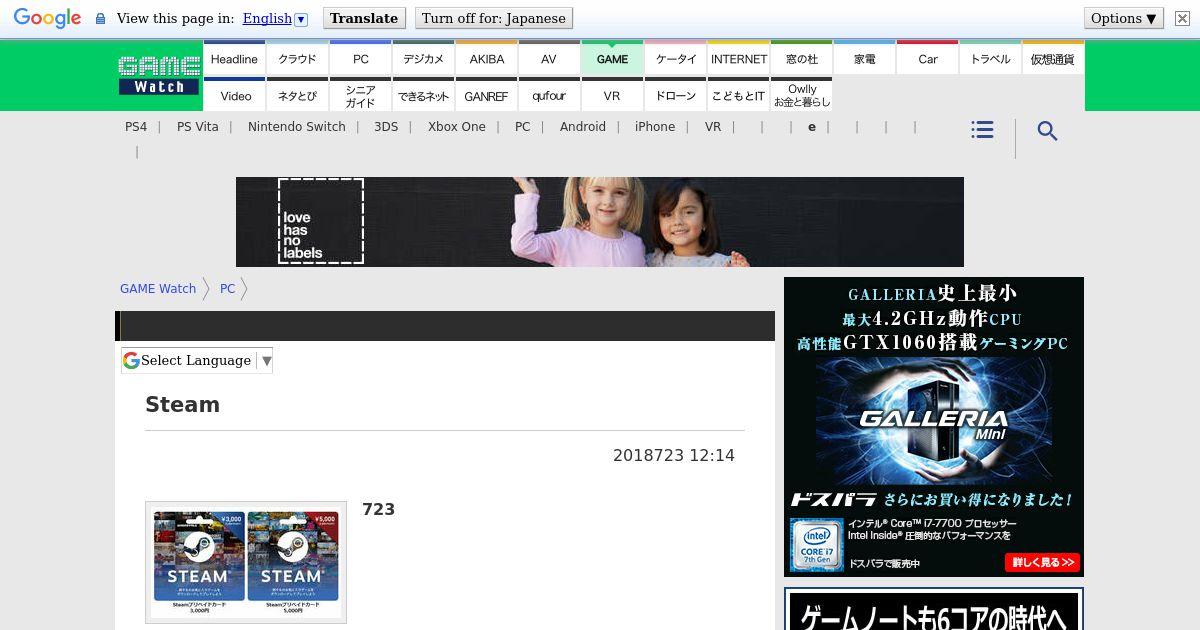This screenshot has height=630, width=1200.
Task: Open the qufour tab
Action: (x=549, y=96)
